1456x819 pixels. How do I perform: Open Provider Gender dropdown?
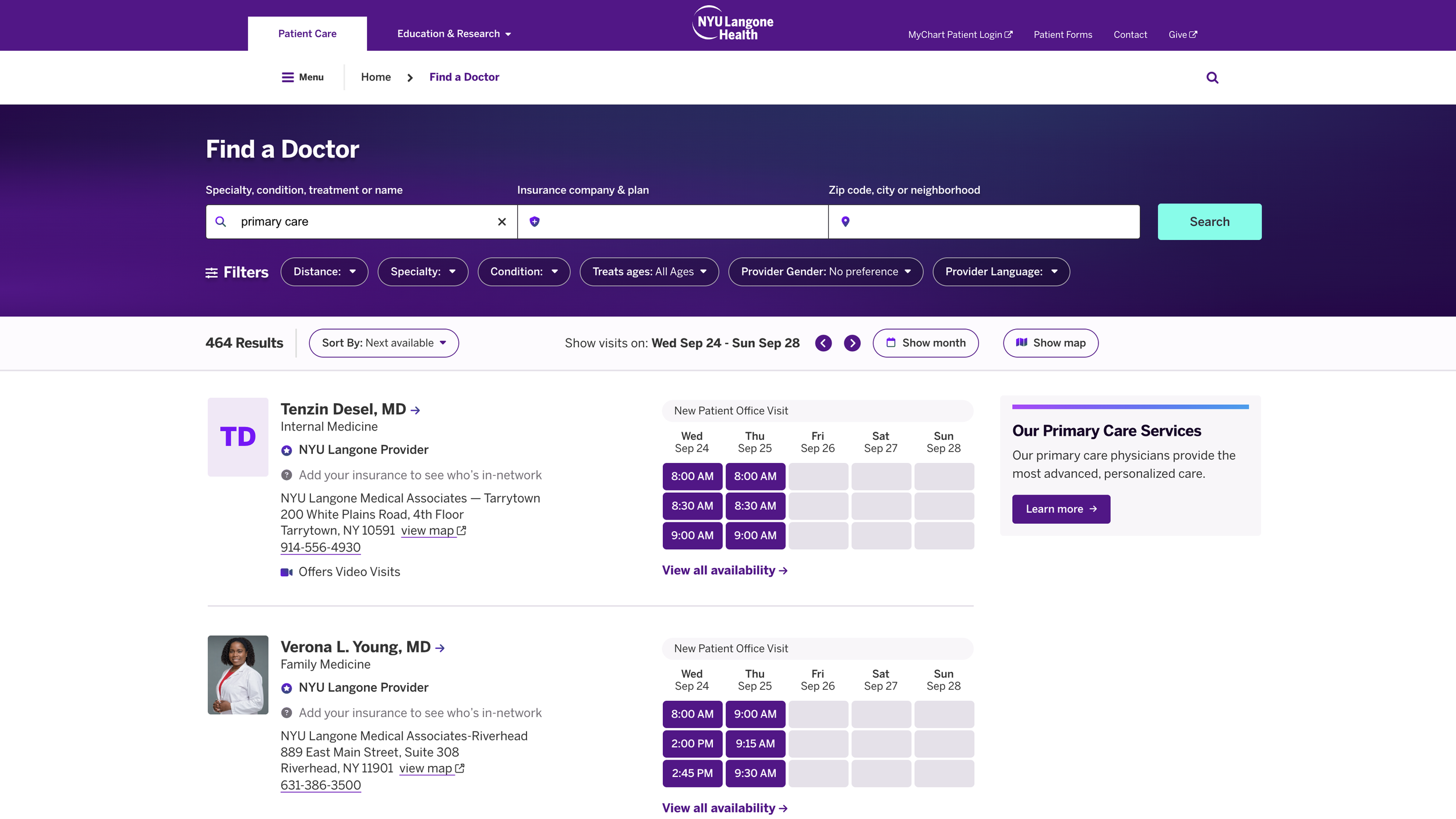826,272
